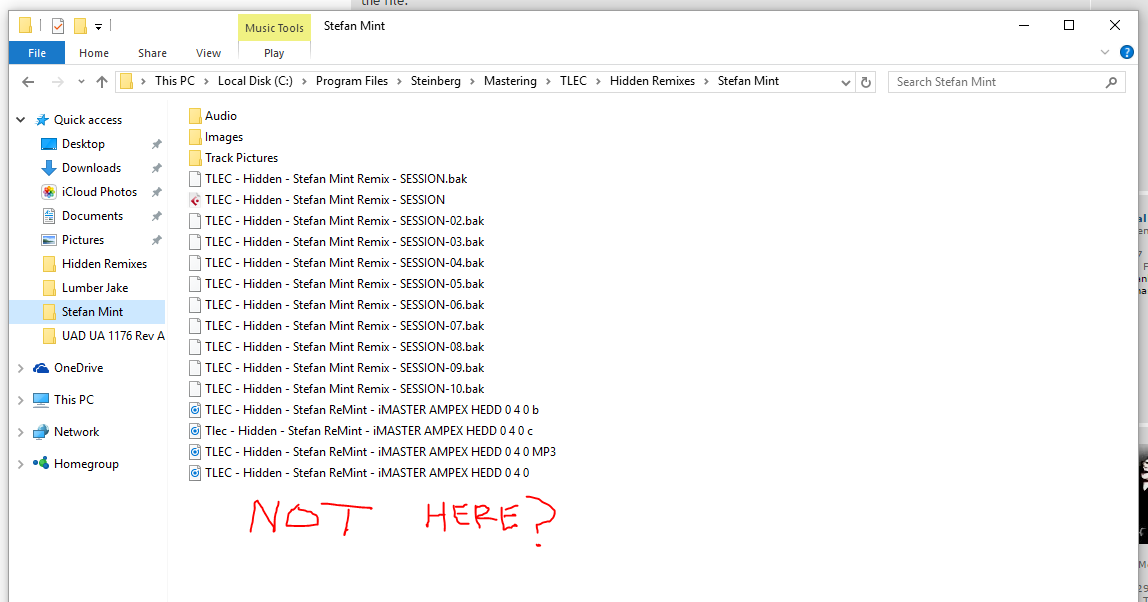Image resolution: width=1148 pixels, height=602 pixels.
Task: Expand the ribbon with the chevron
Action: pos(1105,53)
